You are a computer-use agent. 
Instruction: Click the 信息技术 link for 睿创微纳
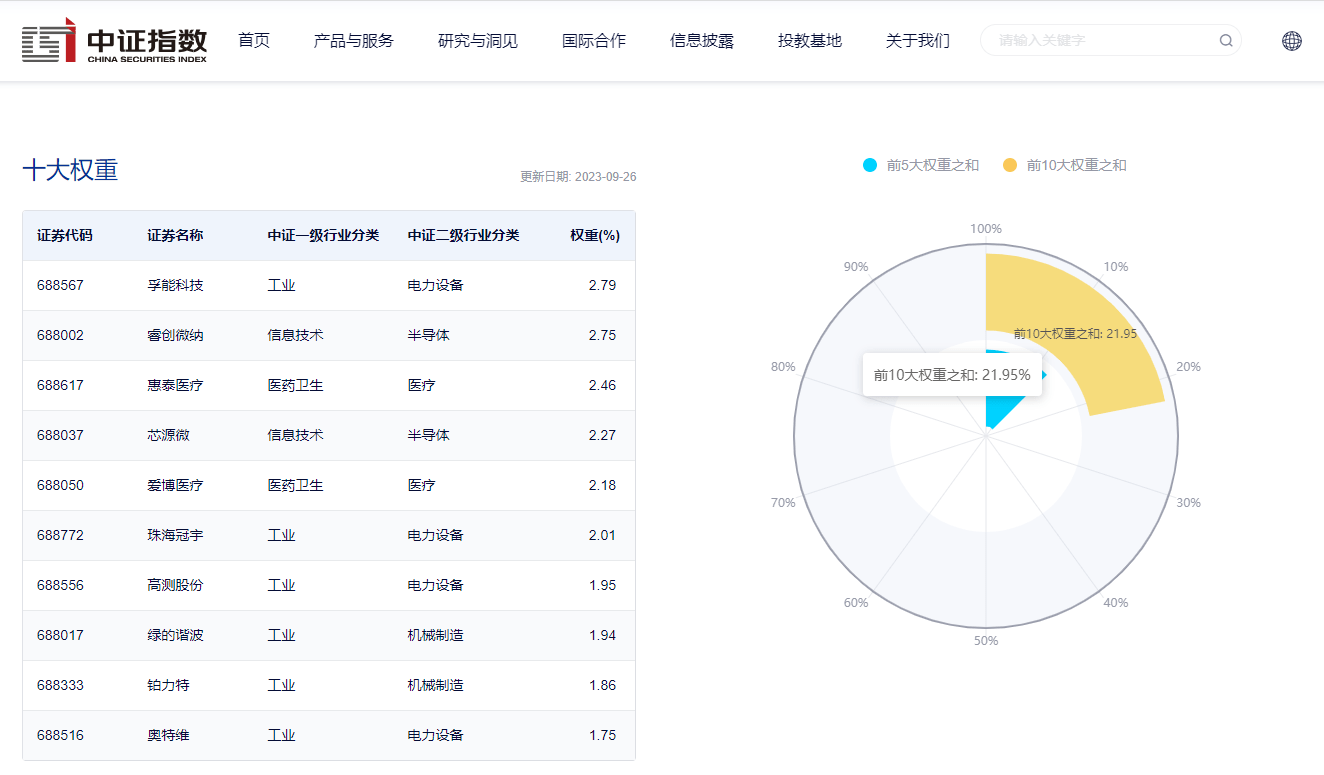(x=295, y=335)
